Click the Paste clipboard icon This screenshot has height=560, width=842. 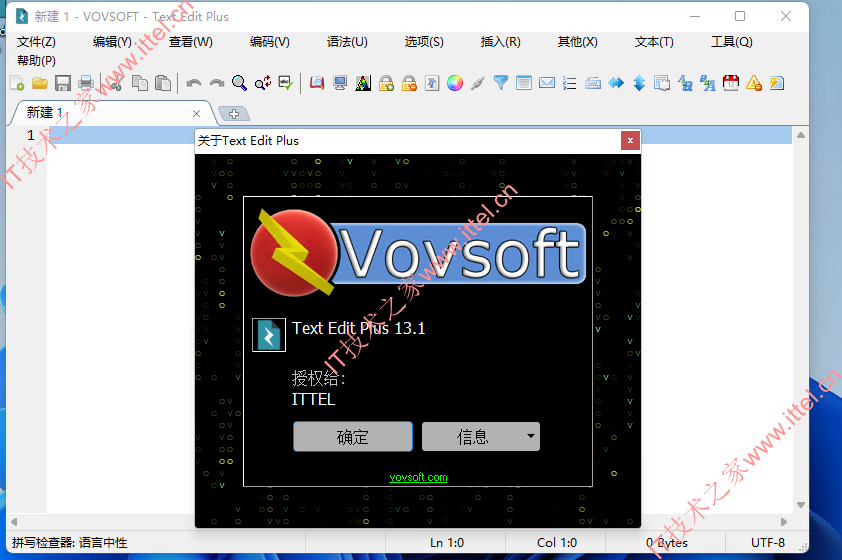click(163, 83)
